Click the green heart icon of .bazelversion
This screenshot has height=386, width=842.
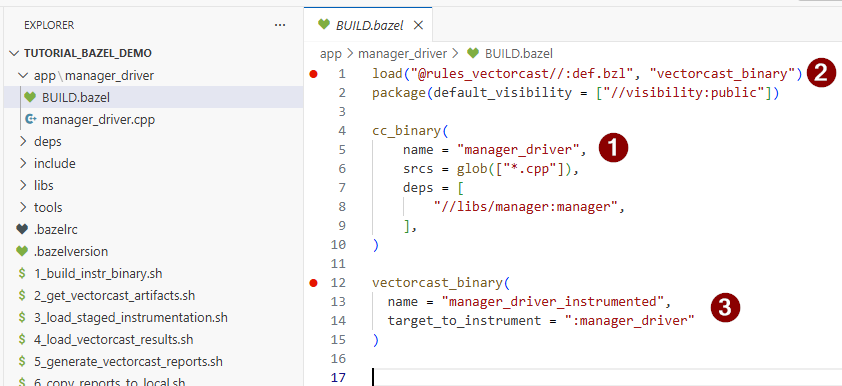click(22, 251)
